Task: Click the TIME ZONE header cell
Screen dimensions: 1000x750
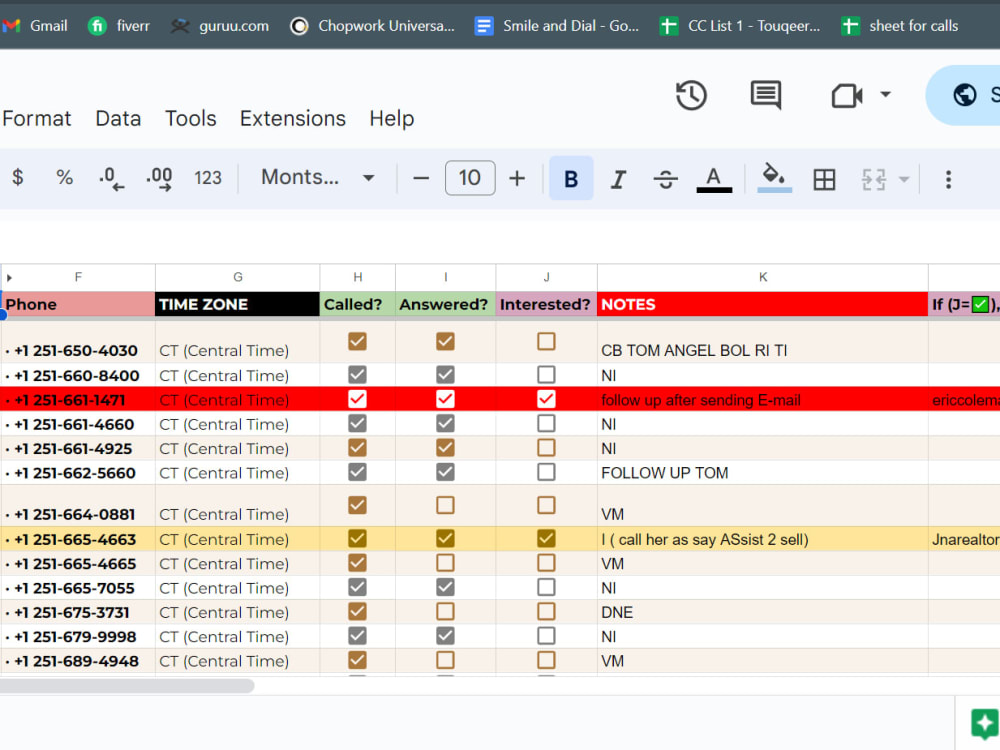Action: [x=237, y=304]
